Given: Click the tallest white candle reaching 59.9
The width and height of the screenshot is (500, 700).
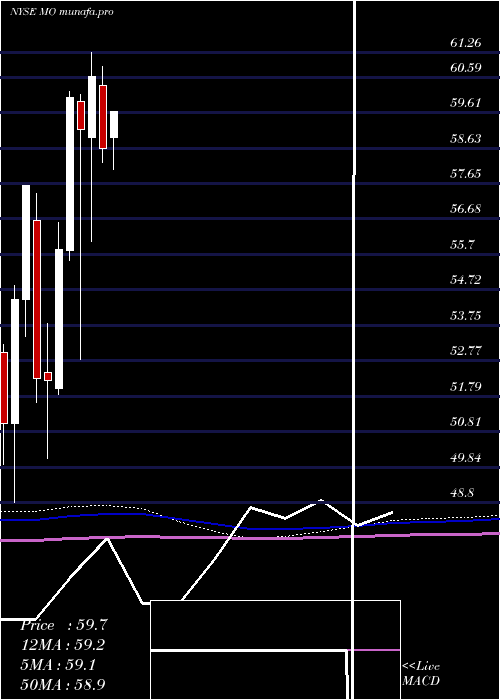Looking at the screenshot, I should (x=70, y=174).
